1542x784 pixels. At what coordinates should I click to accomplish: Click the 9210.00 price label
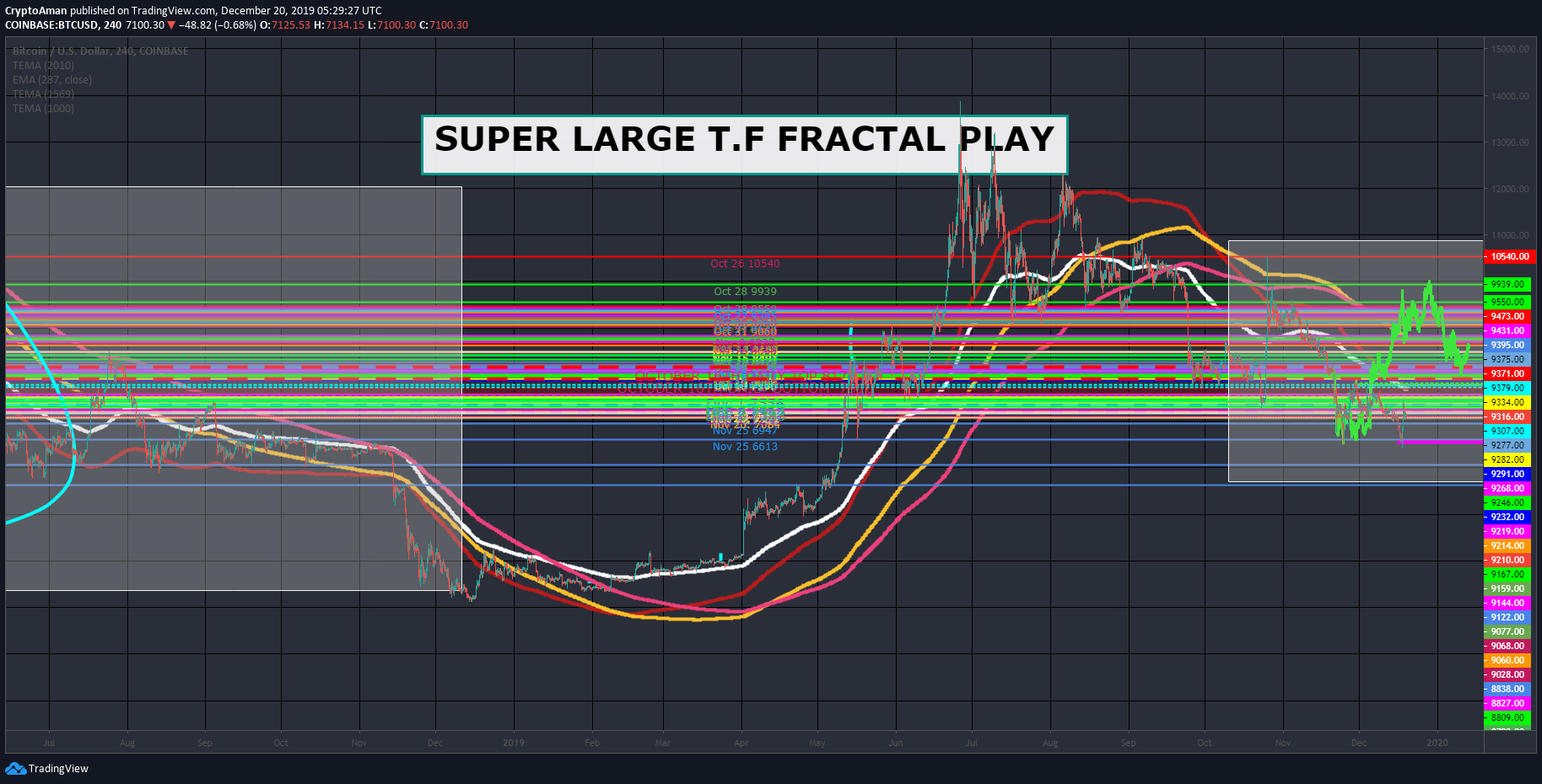[1507, 560]
